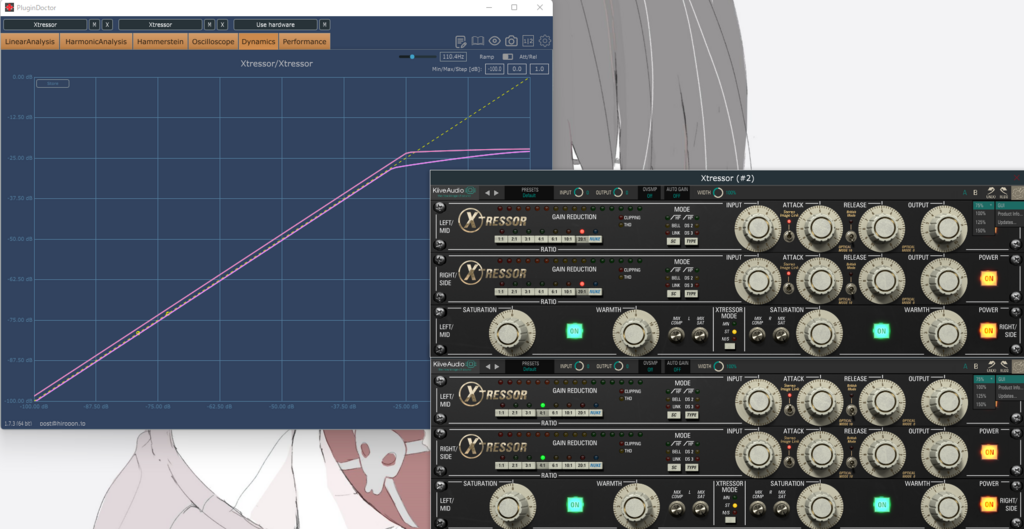Select 20:1 ratio on Left/Mid, bottom Xtressor instance
The height and width of the screenshot is (529, 1024).
tap(582, 413)
